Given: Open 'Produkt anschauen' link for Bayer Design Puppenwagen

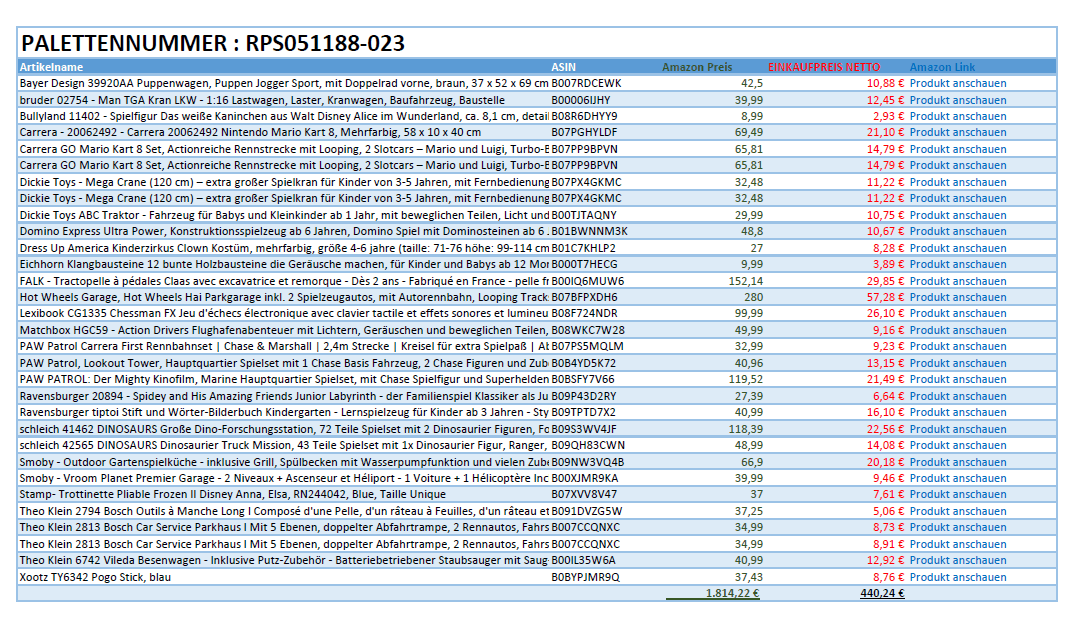Looking at the screenshot, I should pyautogui.click(x=957, y=84).
